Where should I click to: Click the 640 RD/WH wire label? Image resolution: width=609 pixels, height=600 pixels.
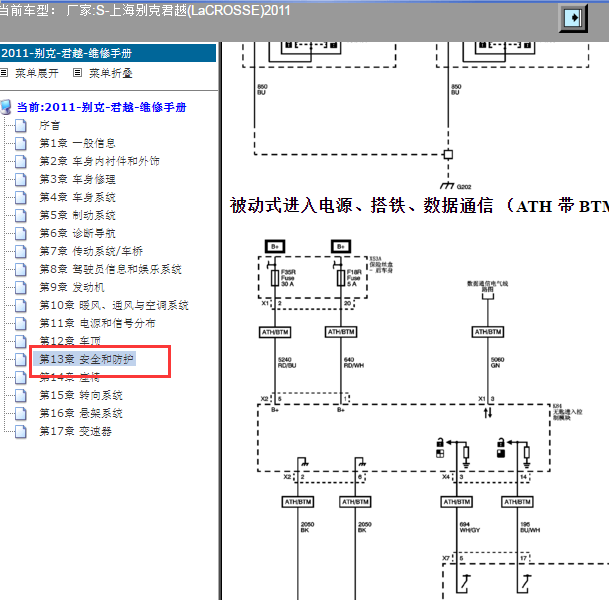(353, 363)
